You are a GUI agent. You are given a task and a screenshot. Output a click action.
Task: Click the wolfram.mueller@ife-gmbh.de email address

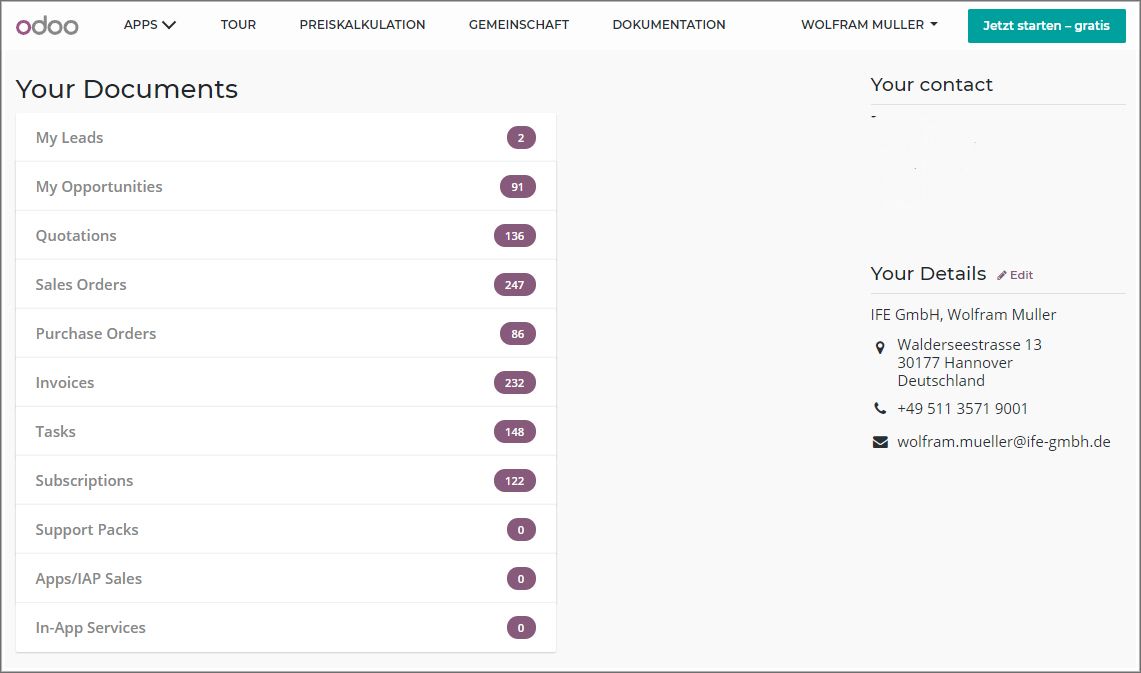pyautogui.click(x=1004, y=442)
